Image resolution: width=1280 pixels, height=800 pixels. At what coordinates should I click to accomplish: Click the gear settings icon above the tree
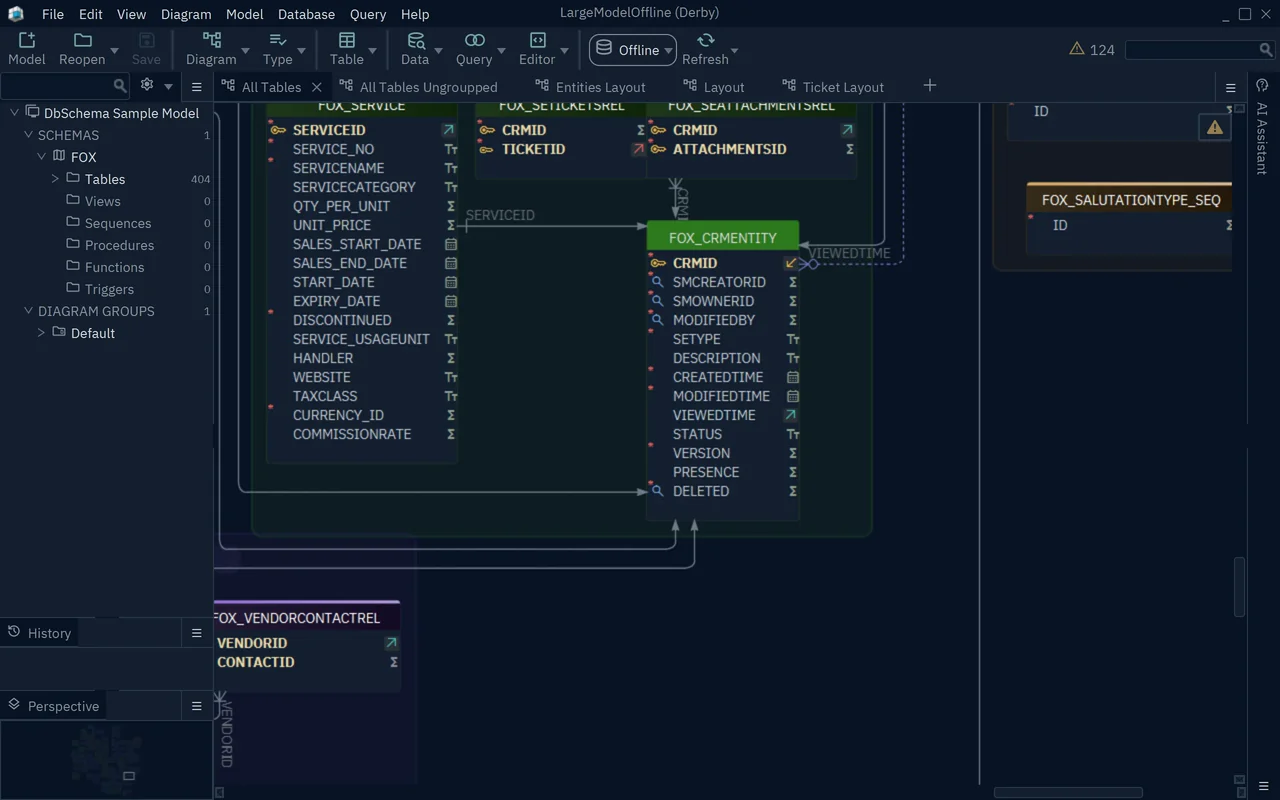coord(147,85)
